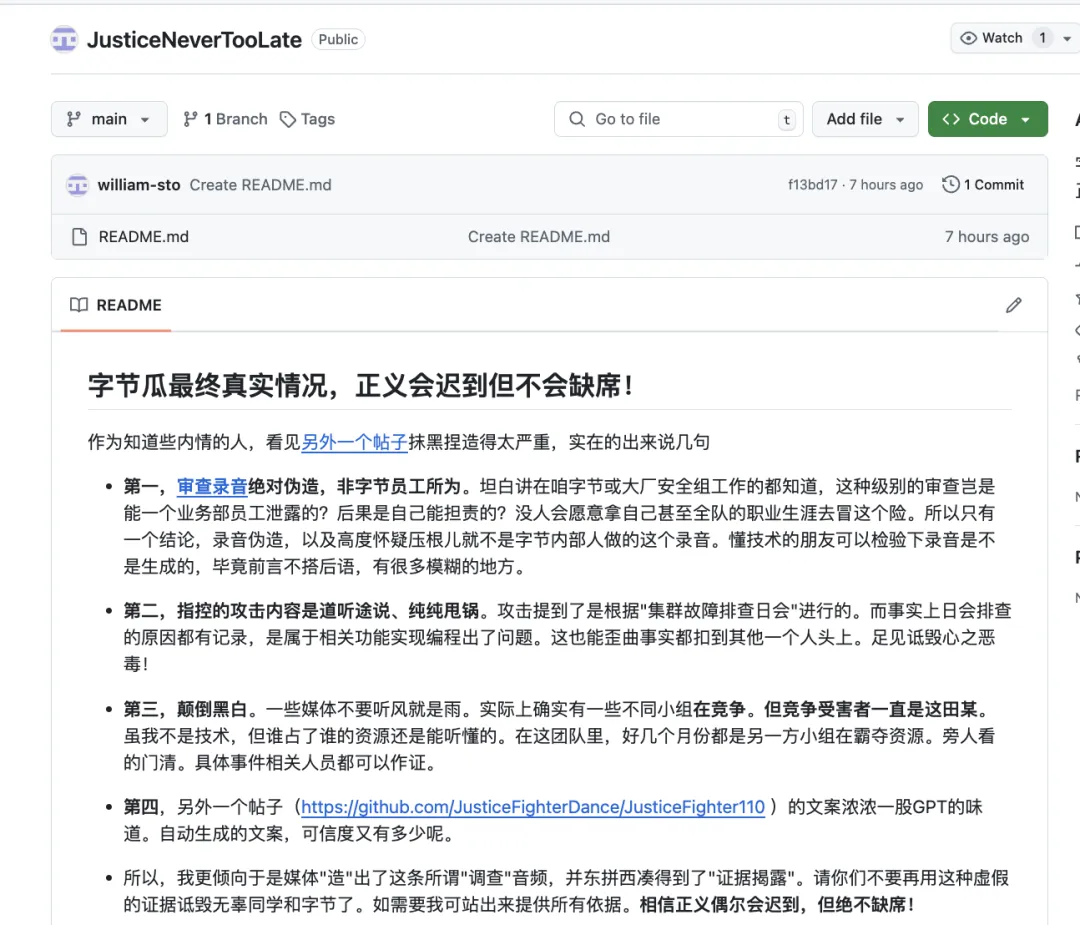Click the tag icon beside Tags
Screen dimensions: 1080x925
pos(287,120)
